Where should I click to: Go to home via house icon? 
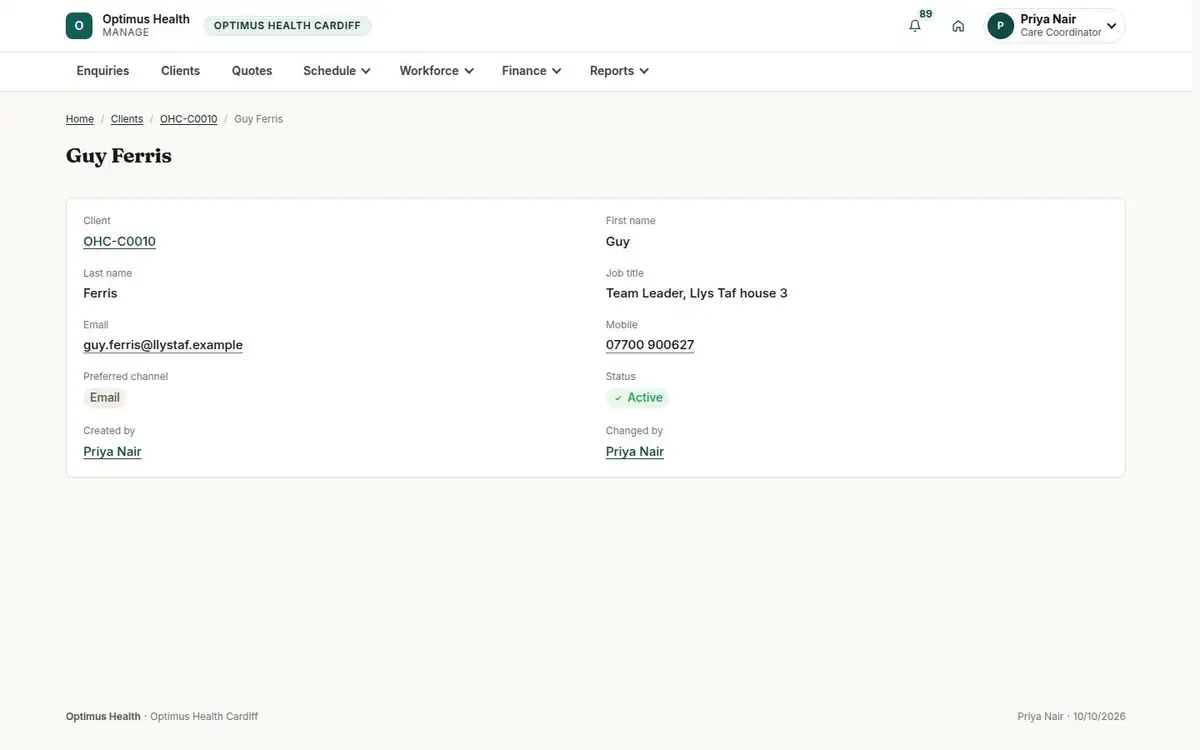[958, 26]
